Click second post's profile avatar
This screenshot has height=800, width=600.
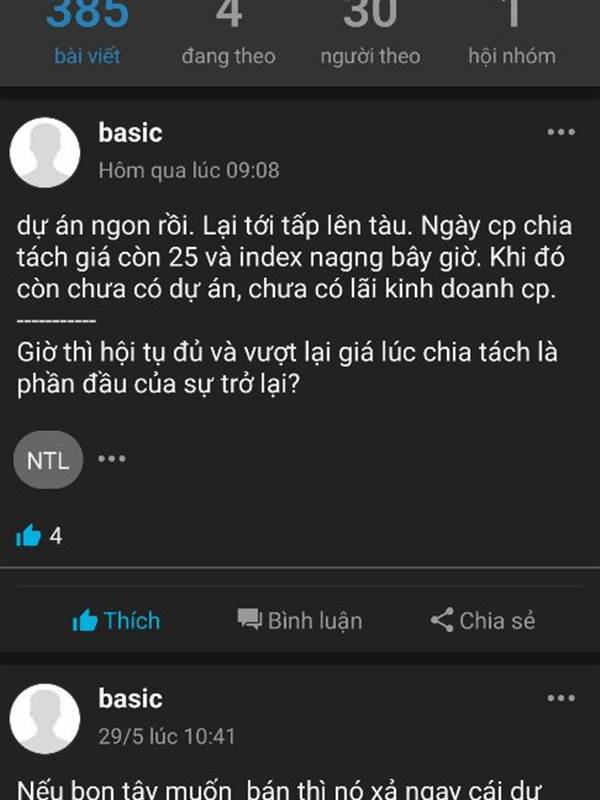coord(45,718)
